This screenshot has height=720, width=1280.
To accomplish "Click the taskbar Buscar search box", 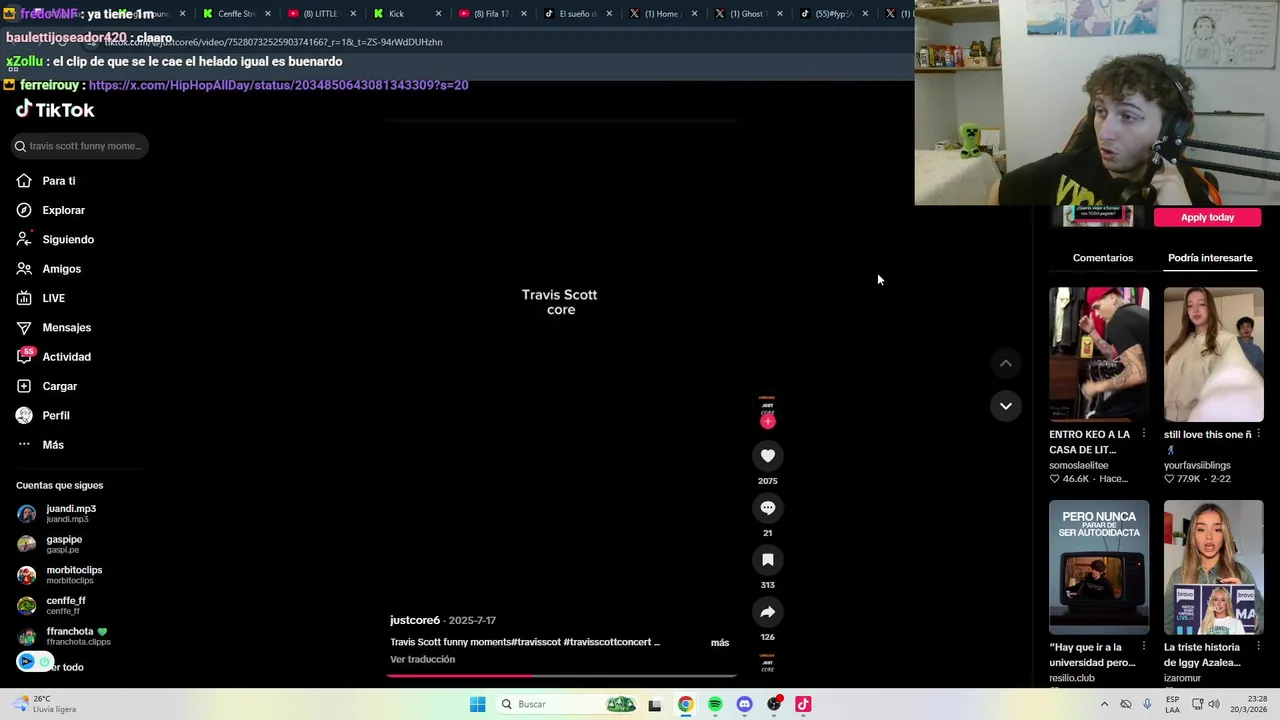I will click(x=568, y=704).
